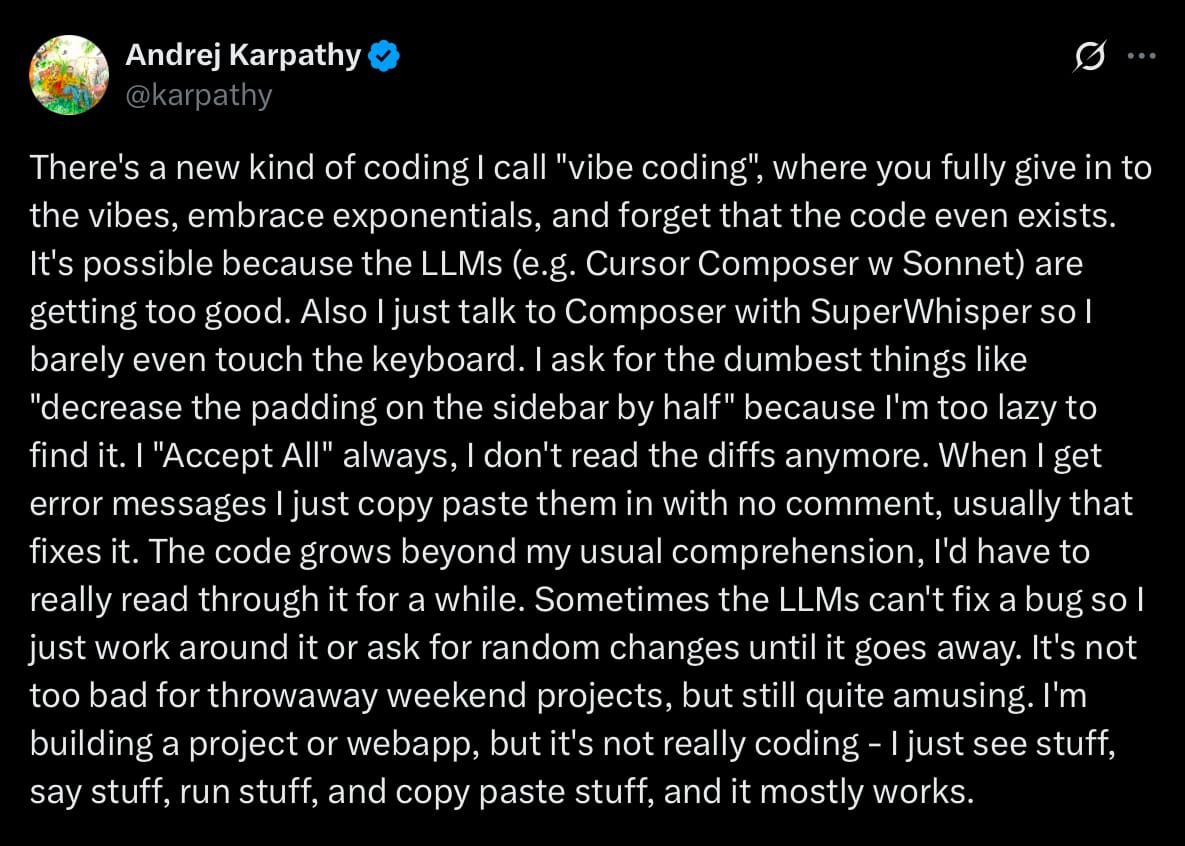Visit the Andrej Karpathy display name link
This screenshot has height=846, width=1185.
click(x=243, y=56)
